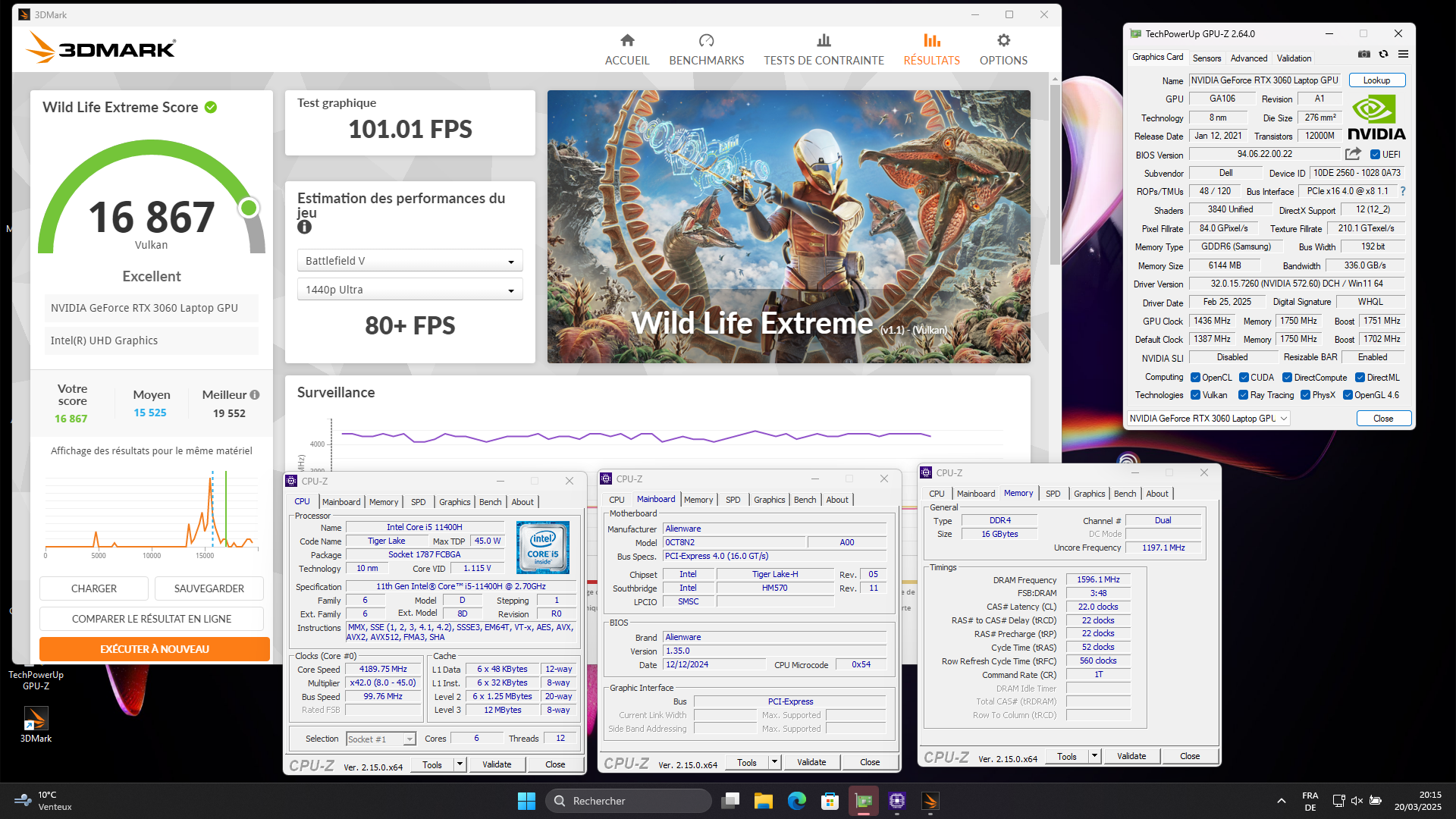Open the Benchmarks gauge icon in 3DMark
This screenshot has height=819, width=1456.
706,40
